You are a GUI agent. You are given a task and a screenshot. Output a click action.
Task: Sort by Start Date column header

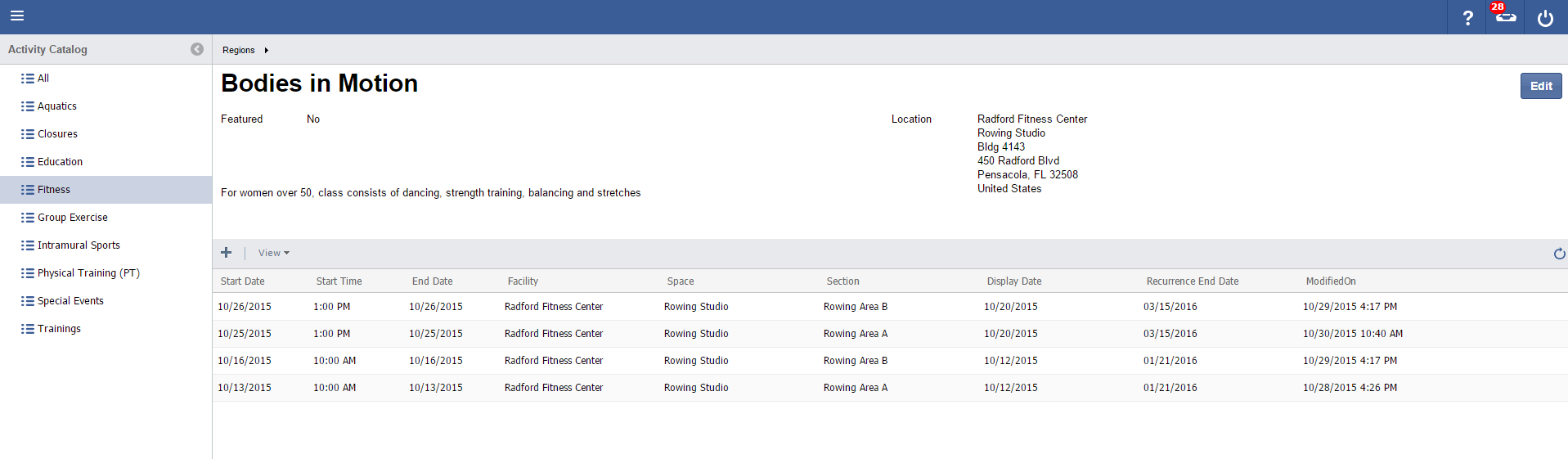pos(243,281)
